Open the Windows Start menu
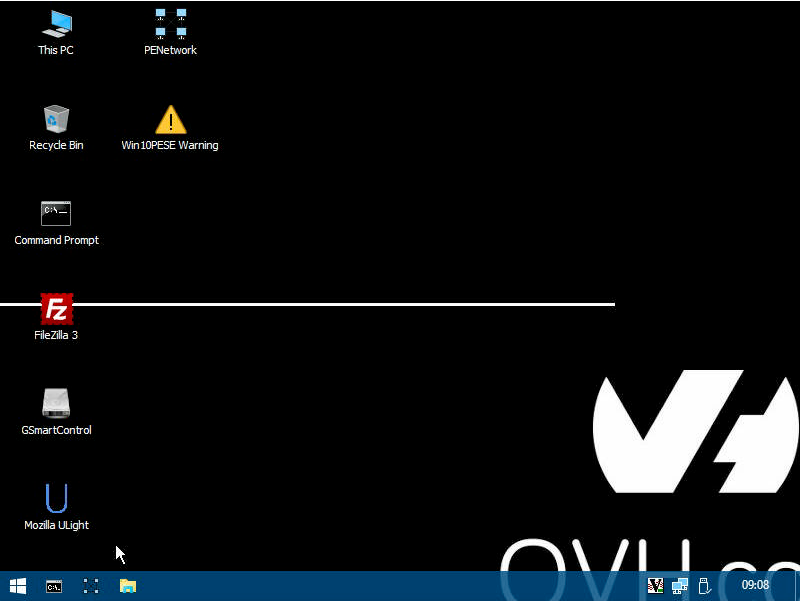 tap(18, 586)
